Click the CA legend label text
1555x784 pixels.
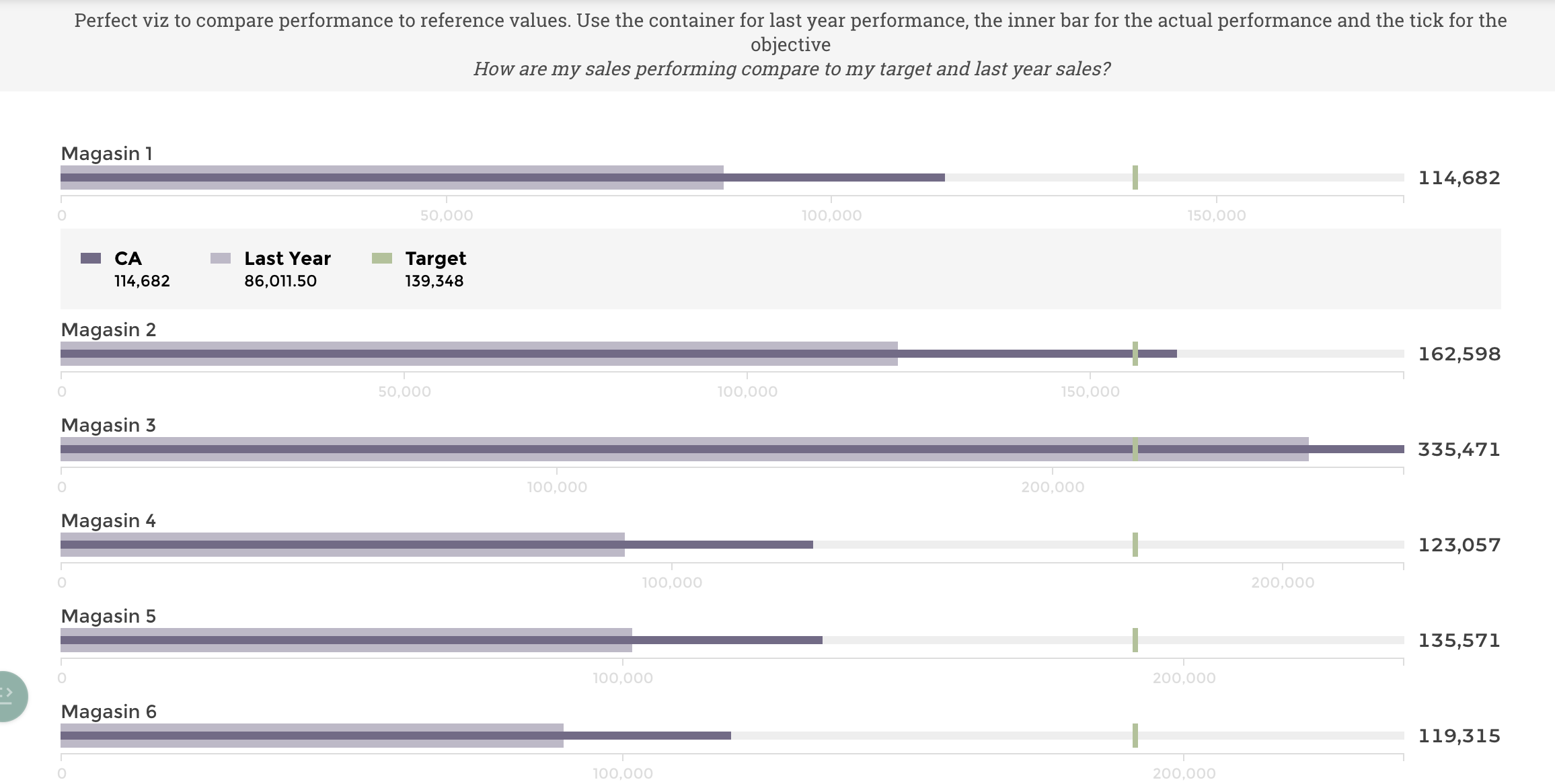pos(128,259)
